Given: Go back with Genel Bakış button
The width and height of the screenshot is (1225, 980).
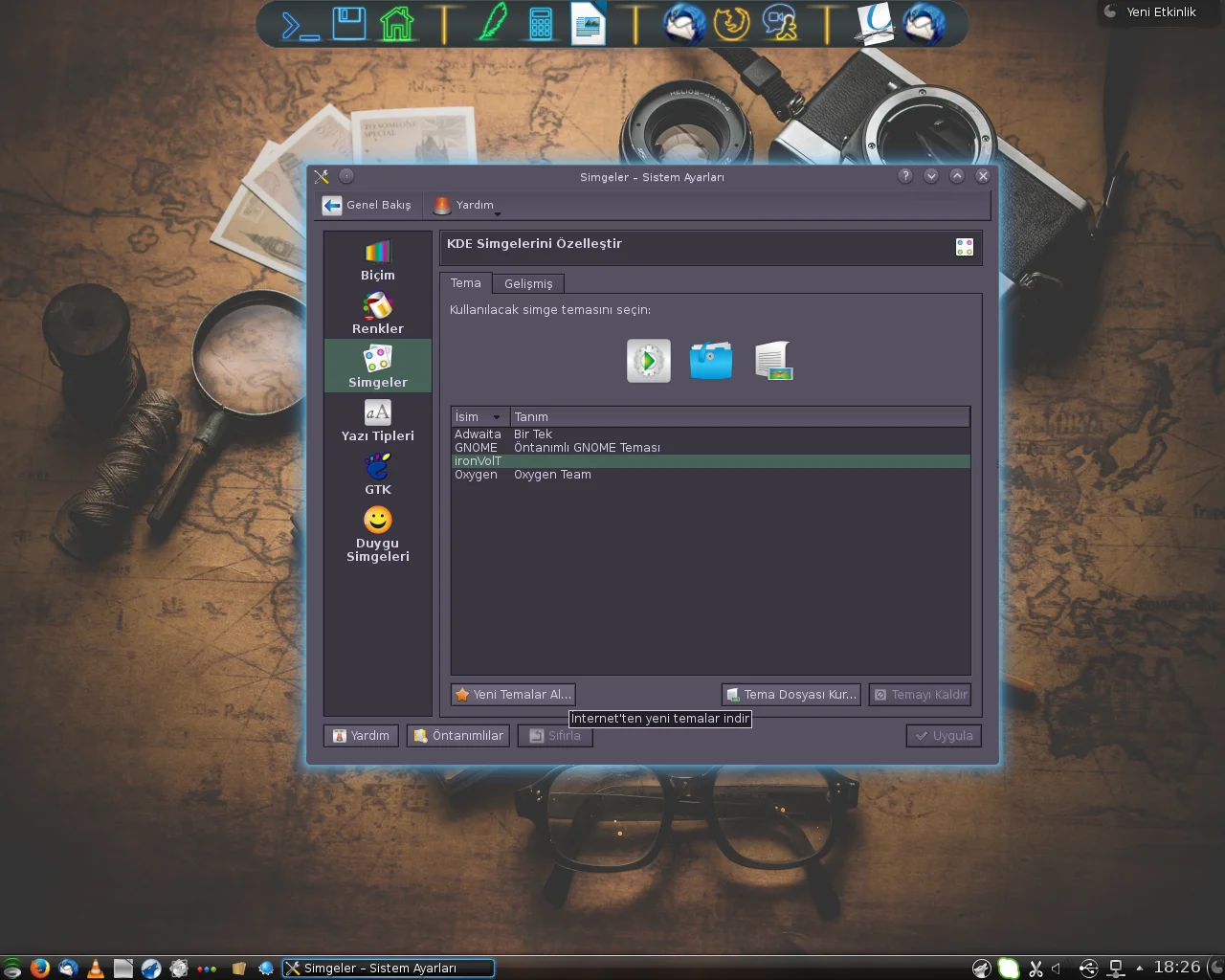Looking at the screenshot, I should click(x=367, y=205).
